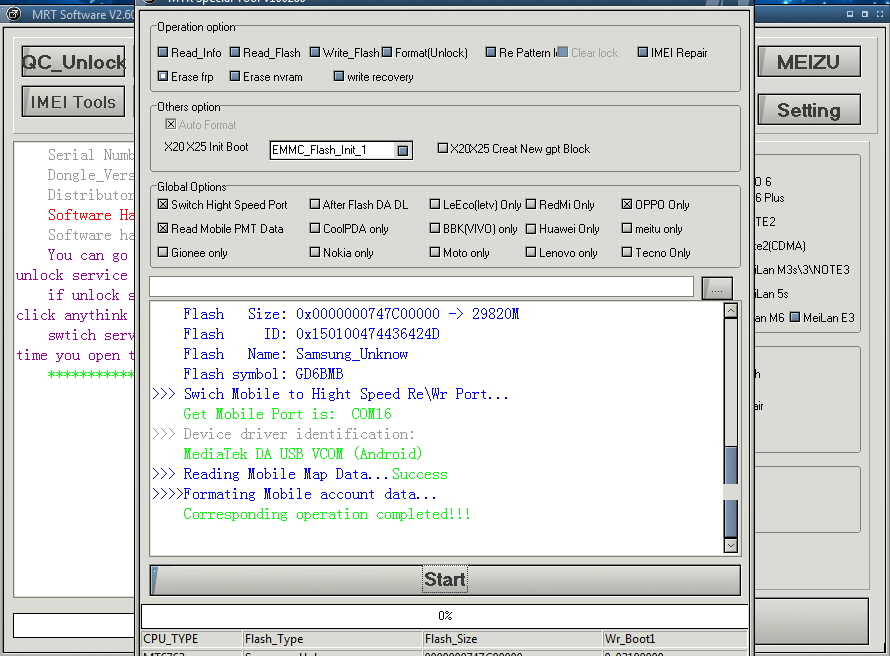Open the EMMC_Flash_Init_1 dropdown
The width and height of the screenshot is (890, 656).
[402, 150]
